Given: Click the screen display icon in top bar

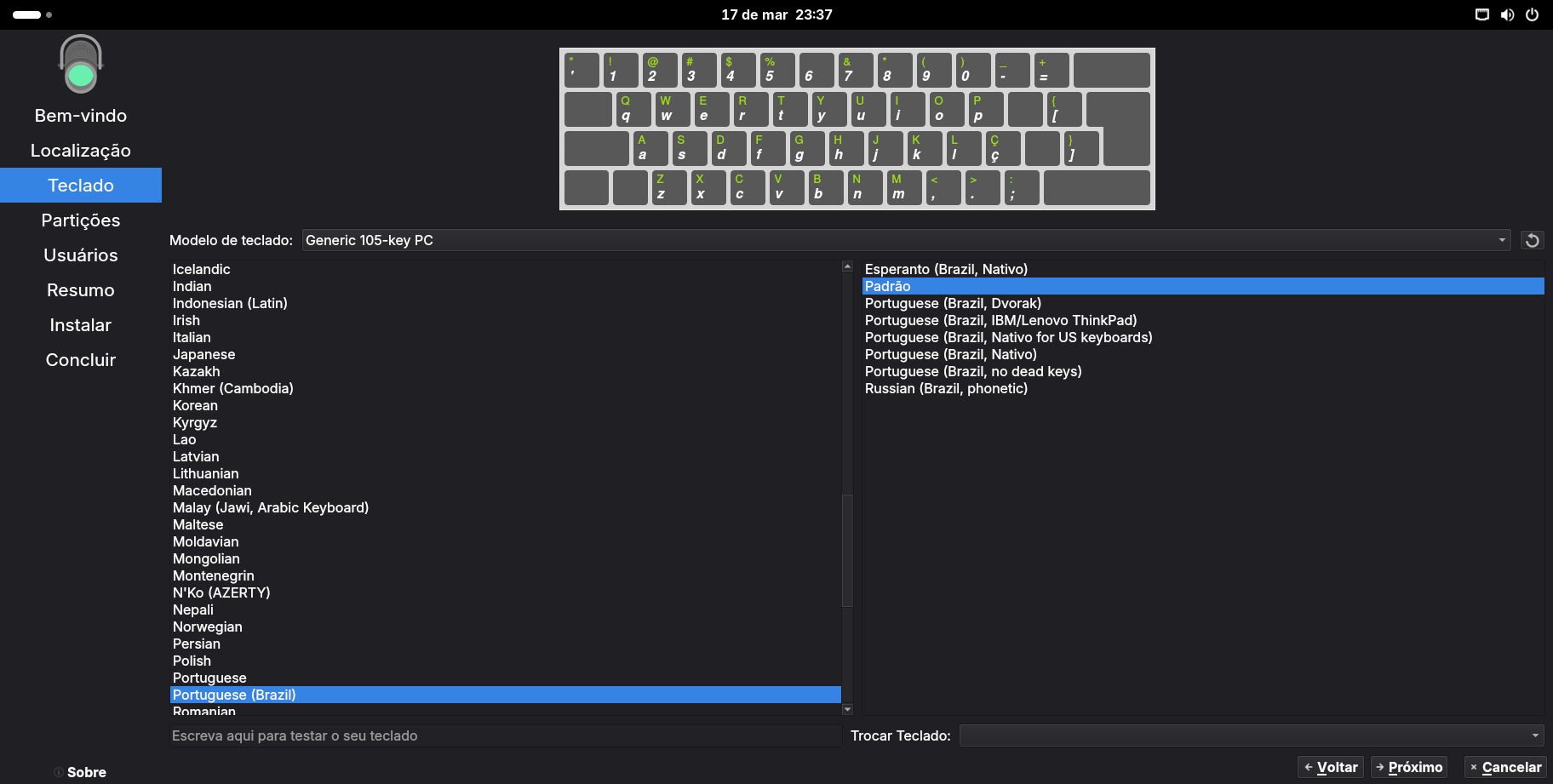Looking at the screenshot, I should click(1482, 14).
